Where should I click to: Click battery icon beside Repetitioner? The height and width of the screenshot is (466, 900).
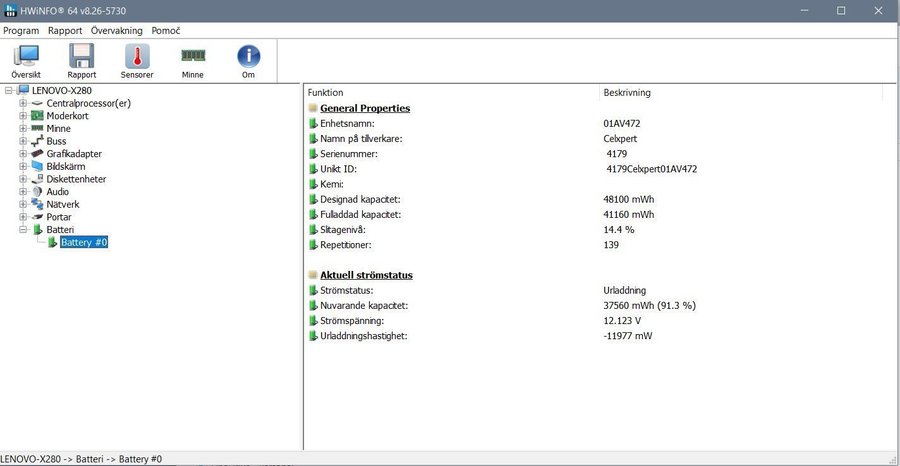(x=313, y=244)
